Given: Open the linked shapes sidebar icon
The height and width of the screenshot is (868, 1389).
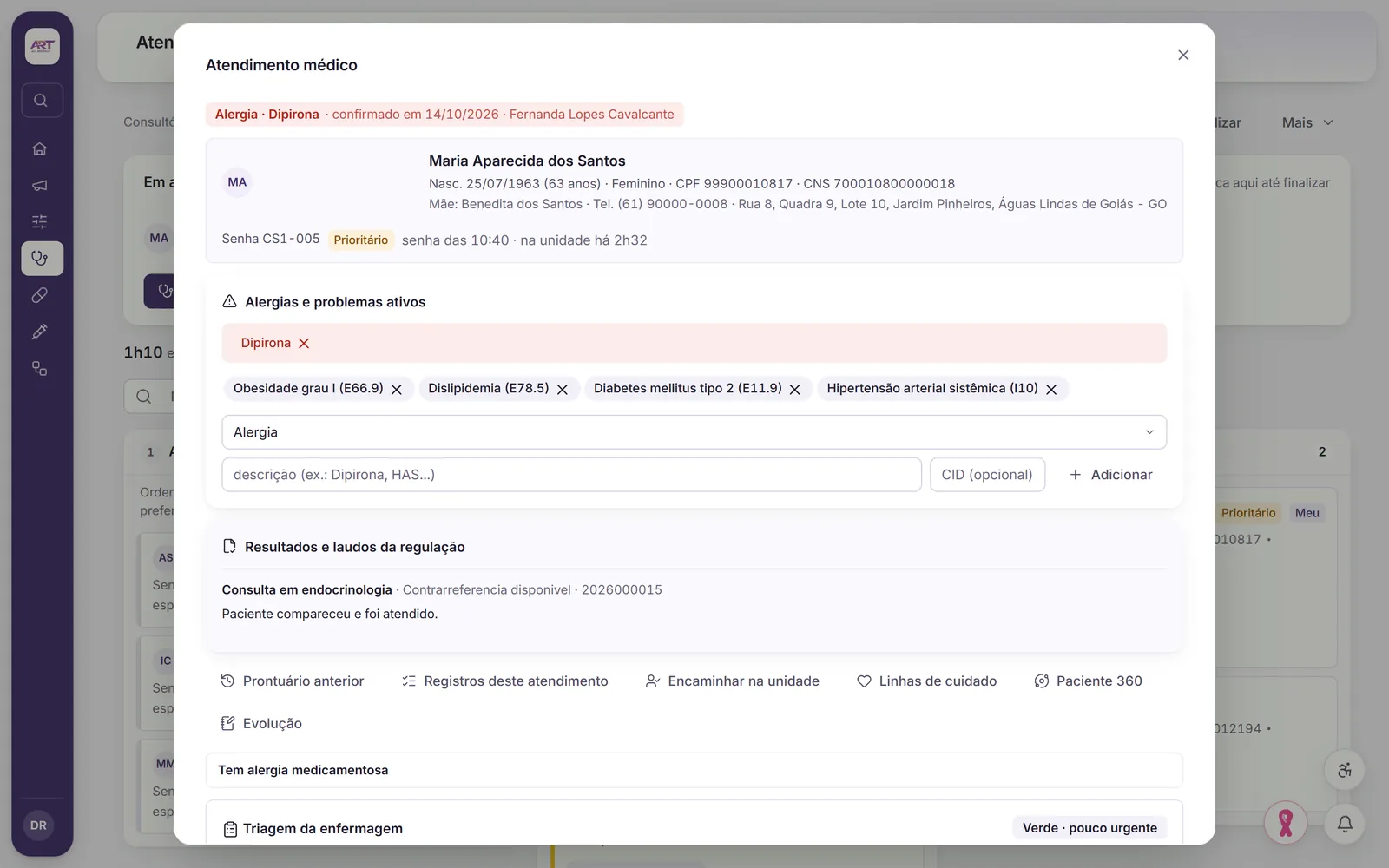Looking at the screenshot, I should coord(40,368).
